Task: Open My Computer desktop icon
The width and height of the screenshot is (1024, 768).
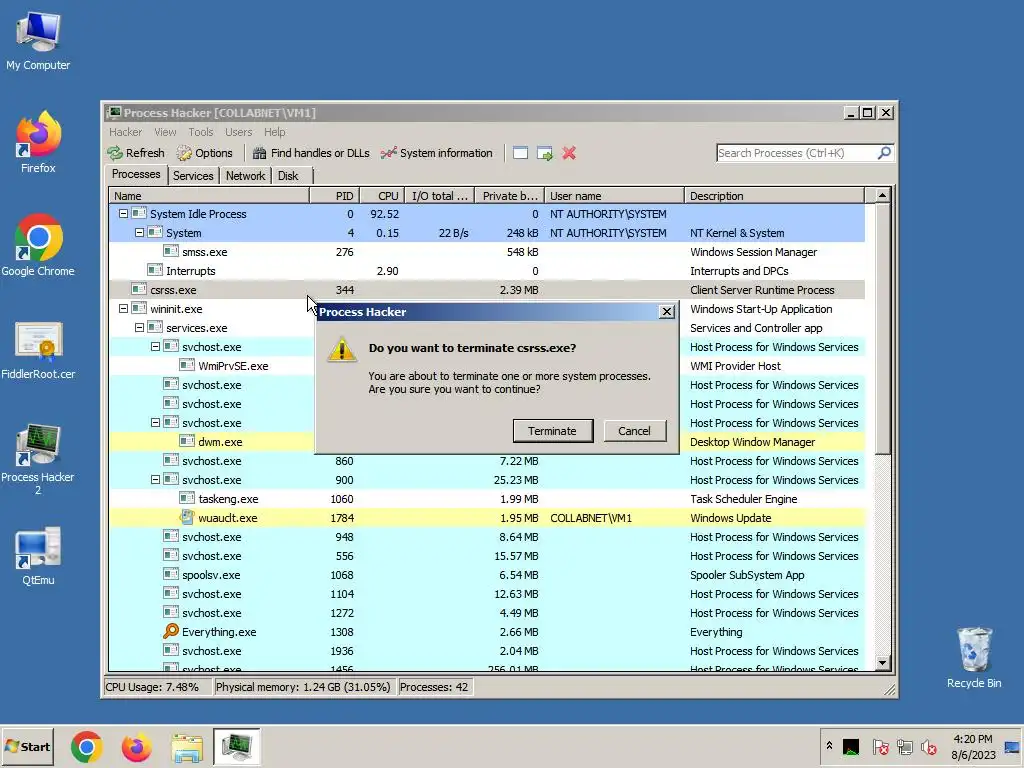Action: point(38,42)
